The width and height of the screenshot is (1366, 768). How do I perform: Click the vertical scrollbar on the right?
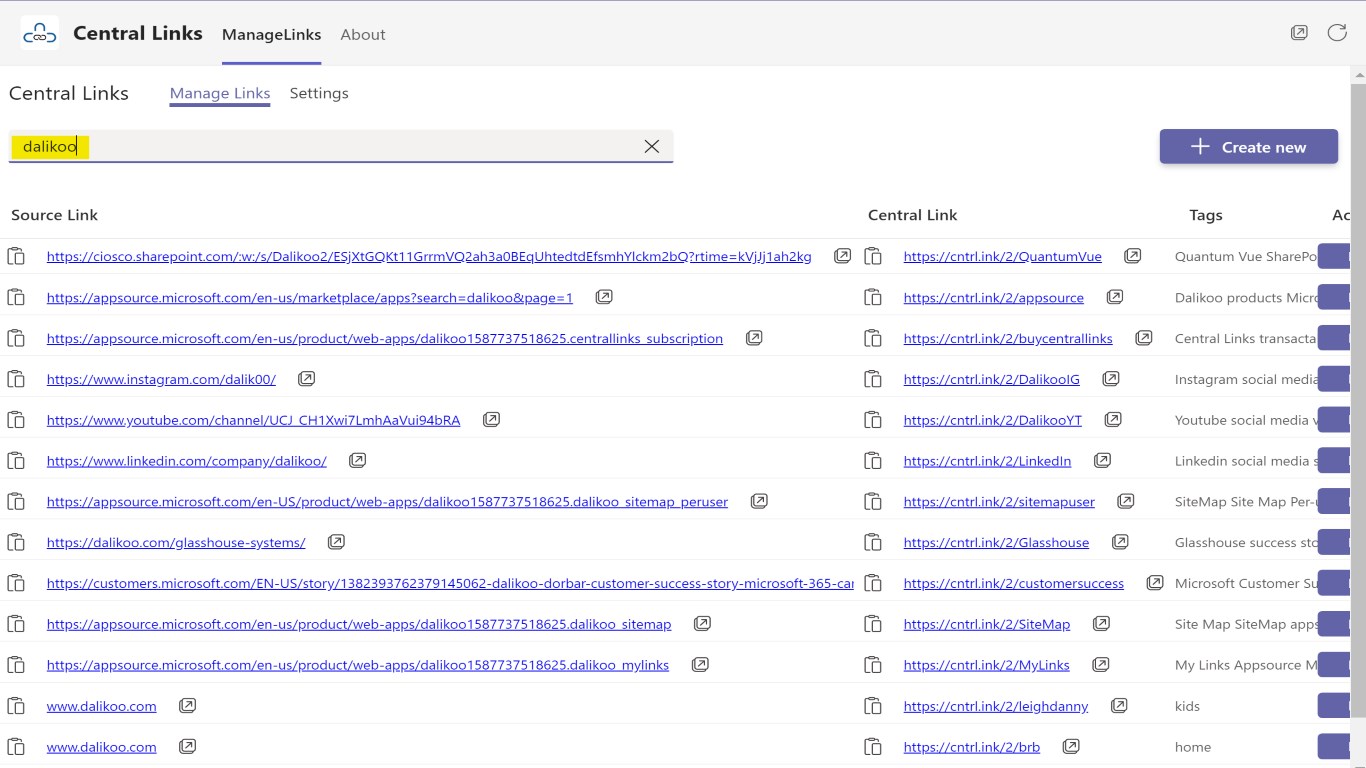[1358, 400]
